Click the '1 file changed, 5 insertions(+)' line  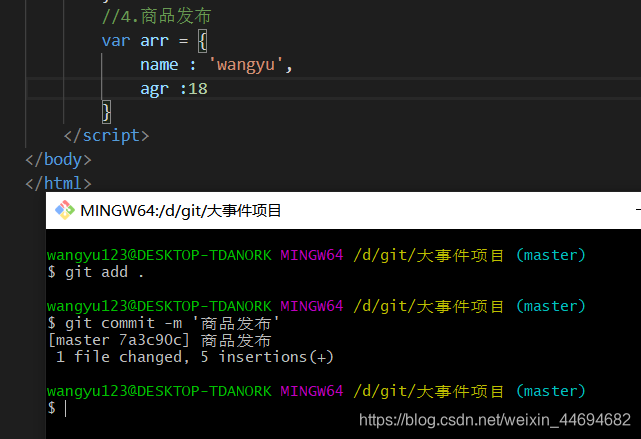(195, 357)
